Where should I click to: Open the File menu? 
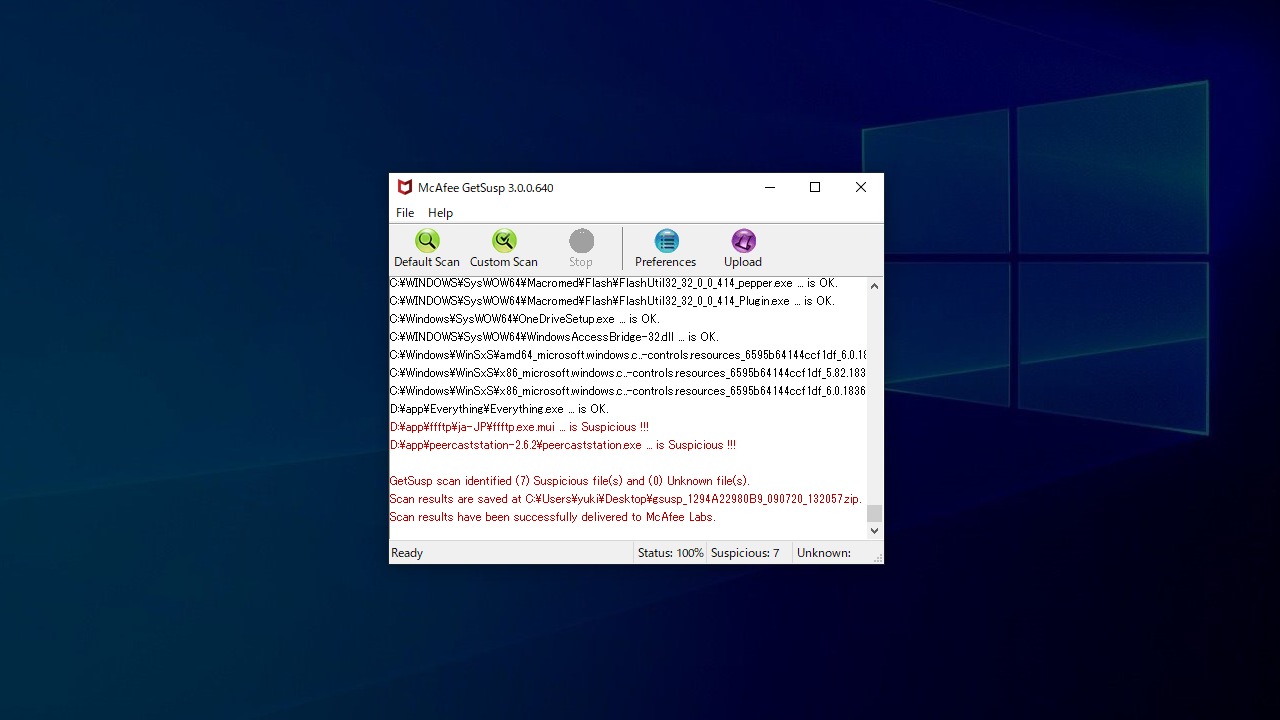click(405, 213)
